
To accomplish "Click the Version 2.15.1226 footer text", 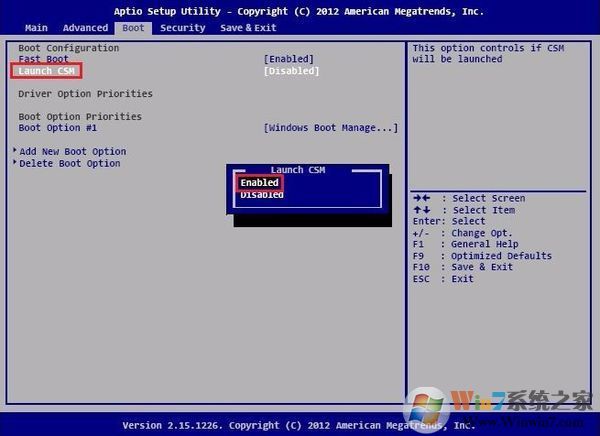I will (298, 425).
